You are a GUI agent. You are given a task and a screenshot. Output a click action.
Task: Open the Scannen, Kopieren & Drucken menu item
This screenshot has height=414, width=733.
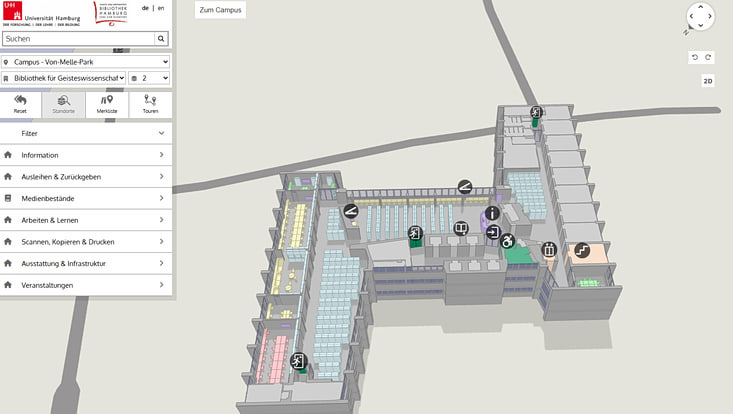tap(86, 242)
